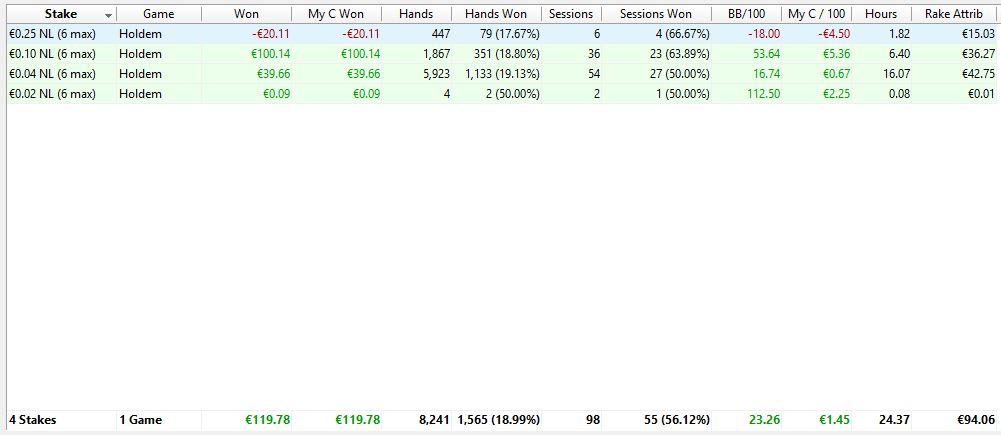Click the 8,241 total hands cell
This screenshot has height=435, width=1001.
tap(435, 420)
